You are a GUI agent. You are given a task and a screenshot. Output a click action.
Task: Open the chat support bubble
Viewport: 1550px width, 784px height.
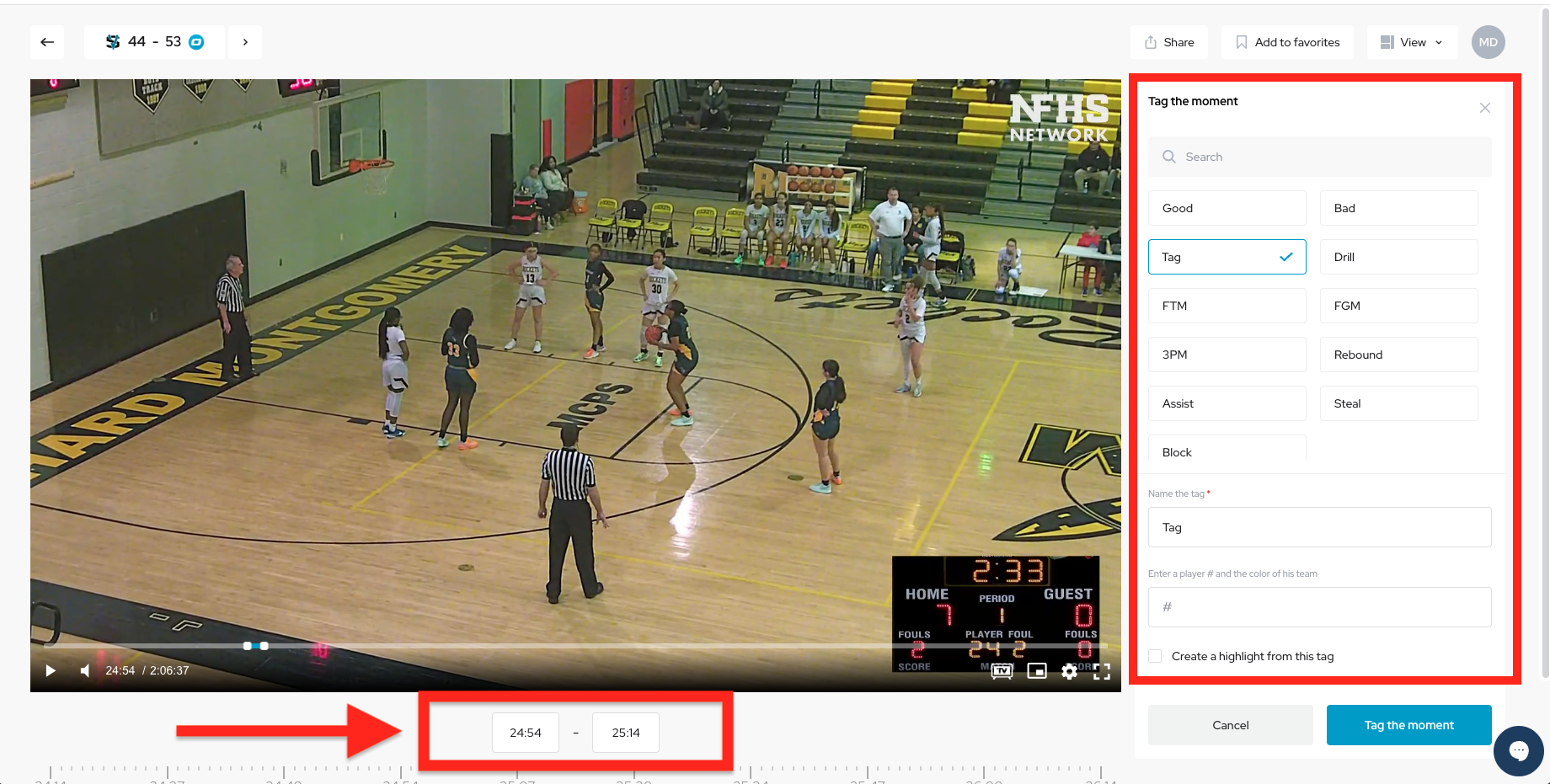tap(1518, 750)
